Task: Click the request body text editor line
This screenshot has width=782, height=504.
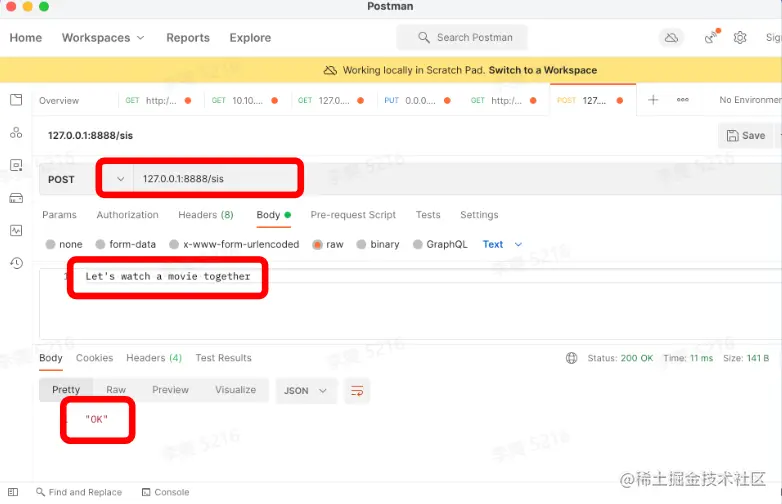Action: pyautogui.click(x=168, y=276)
